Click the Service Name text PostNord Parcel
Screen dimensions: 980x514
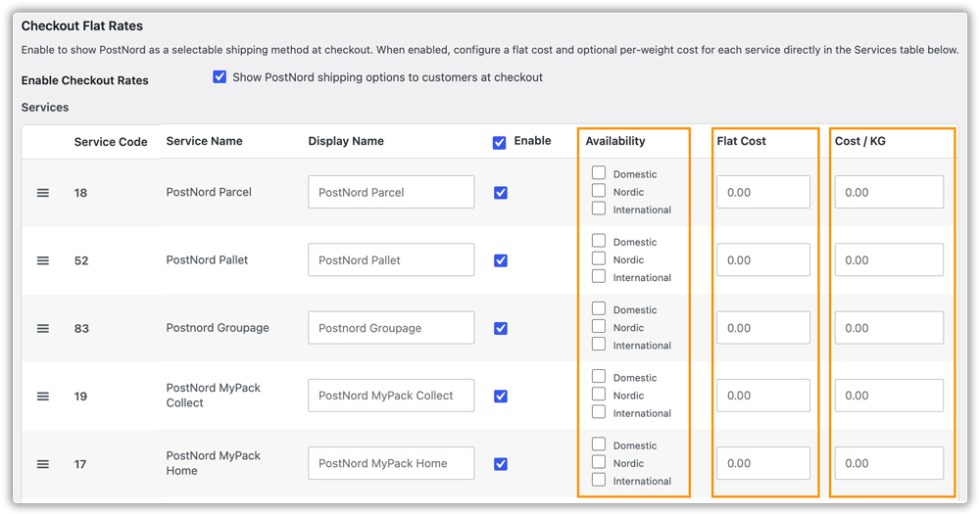(x=209, y=192)
